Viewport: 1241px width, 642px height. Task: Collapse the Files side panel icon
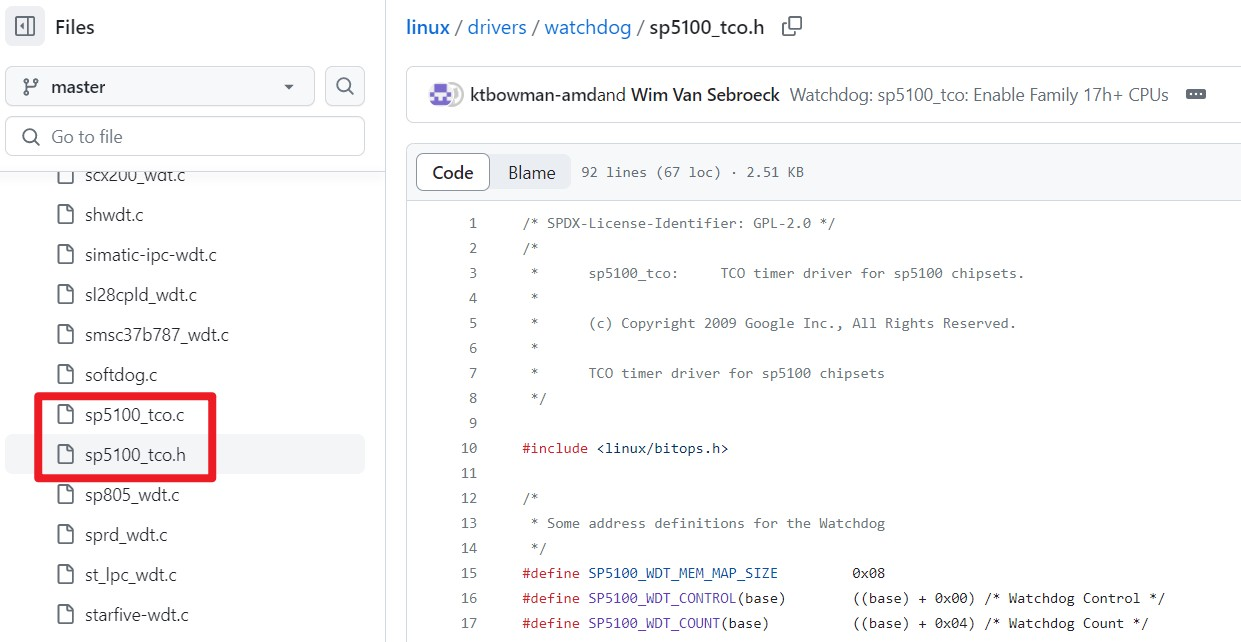coord(25,27)
